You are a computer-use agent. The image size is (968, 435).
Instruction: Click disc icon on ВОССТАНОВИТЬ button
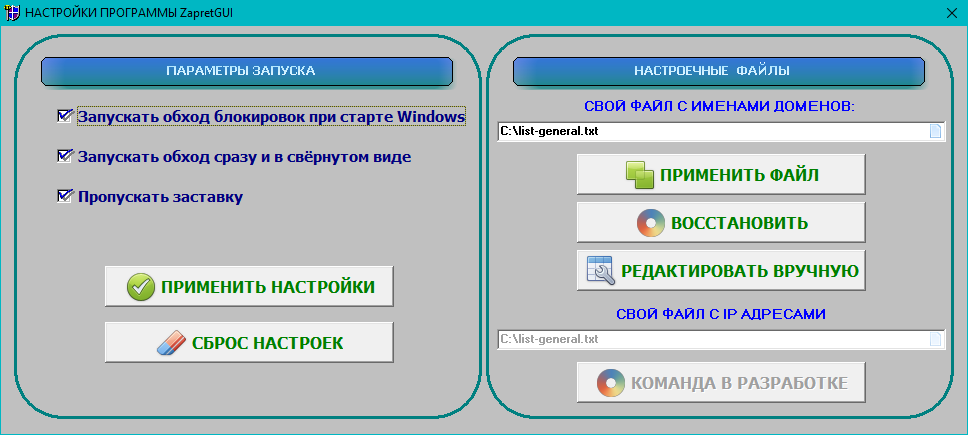[x=650, y=223]
